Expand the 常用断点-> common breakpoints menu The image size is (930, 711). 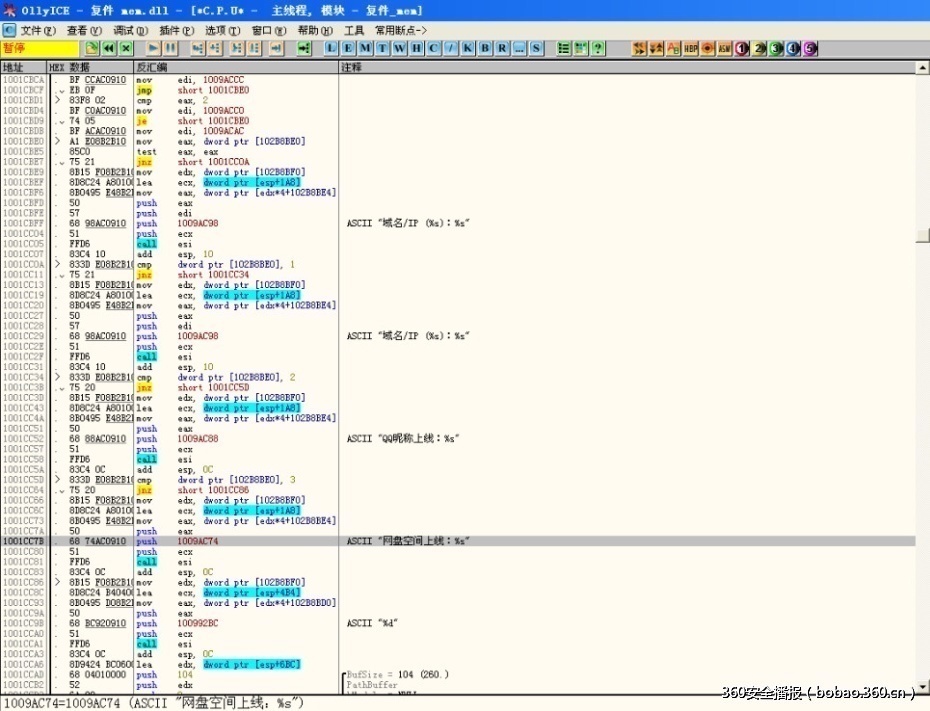point(400,31)
